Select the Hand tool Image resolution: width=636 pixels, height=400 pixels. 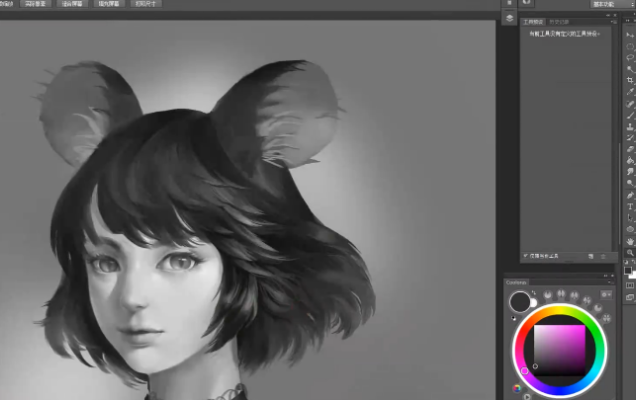(x=630, y=241)
